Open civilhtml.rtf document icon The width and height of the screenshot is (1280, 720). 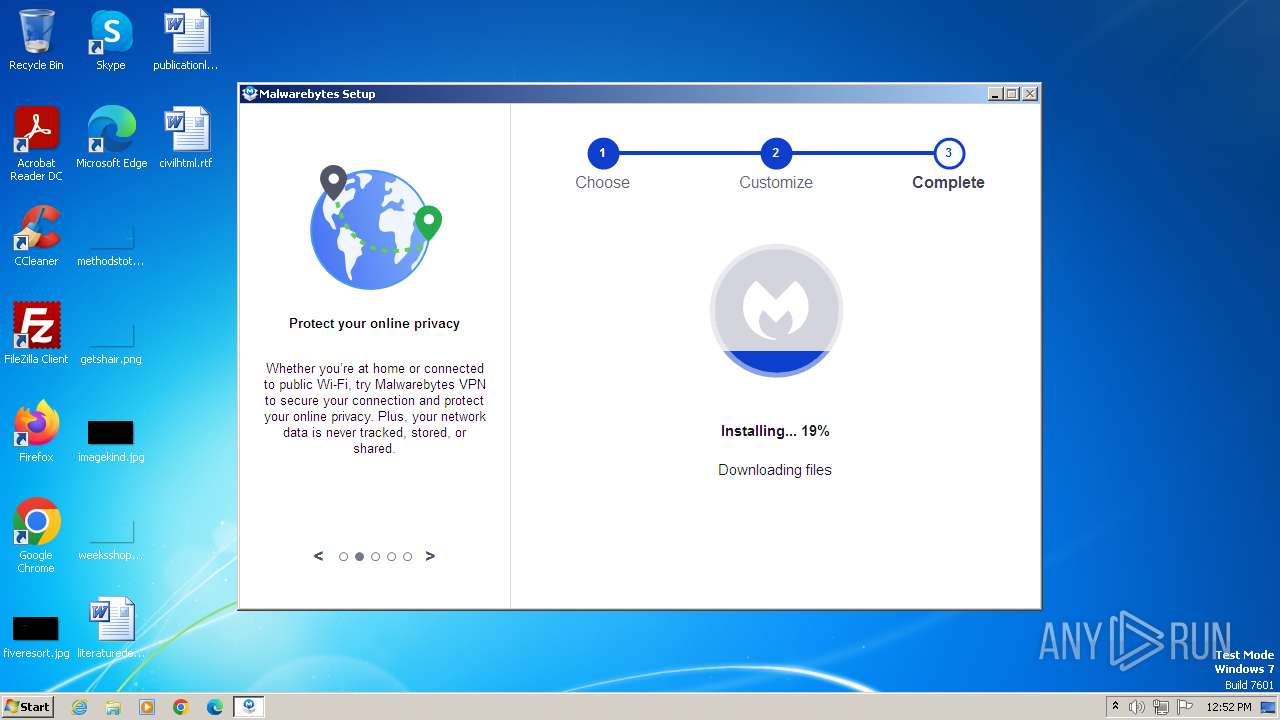(185, 138)
